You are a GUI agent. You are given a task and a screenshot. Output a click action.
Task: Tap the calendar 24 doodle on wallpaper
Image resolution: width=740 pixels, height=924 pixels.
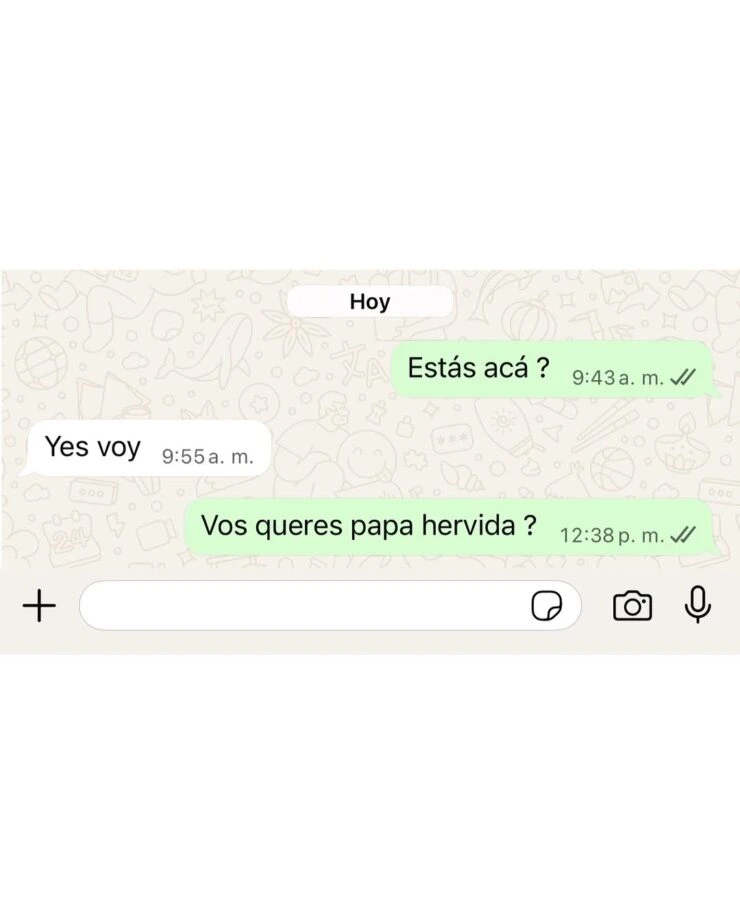[x=70, y=533]
